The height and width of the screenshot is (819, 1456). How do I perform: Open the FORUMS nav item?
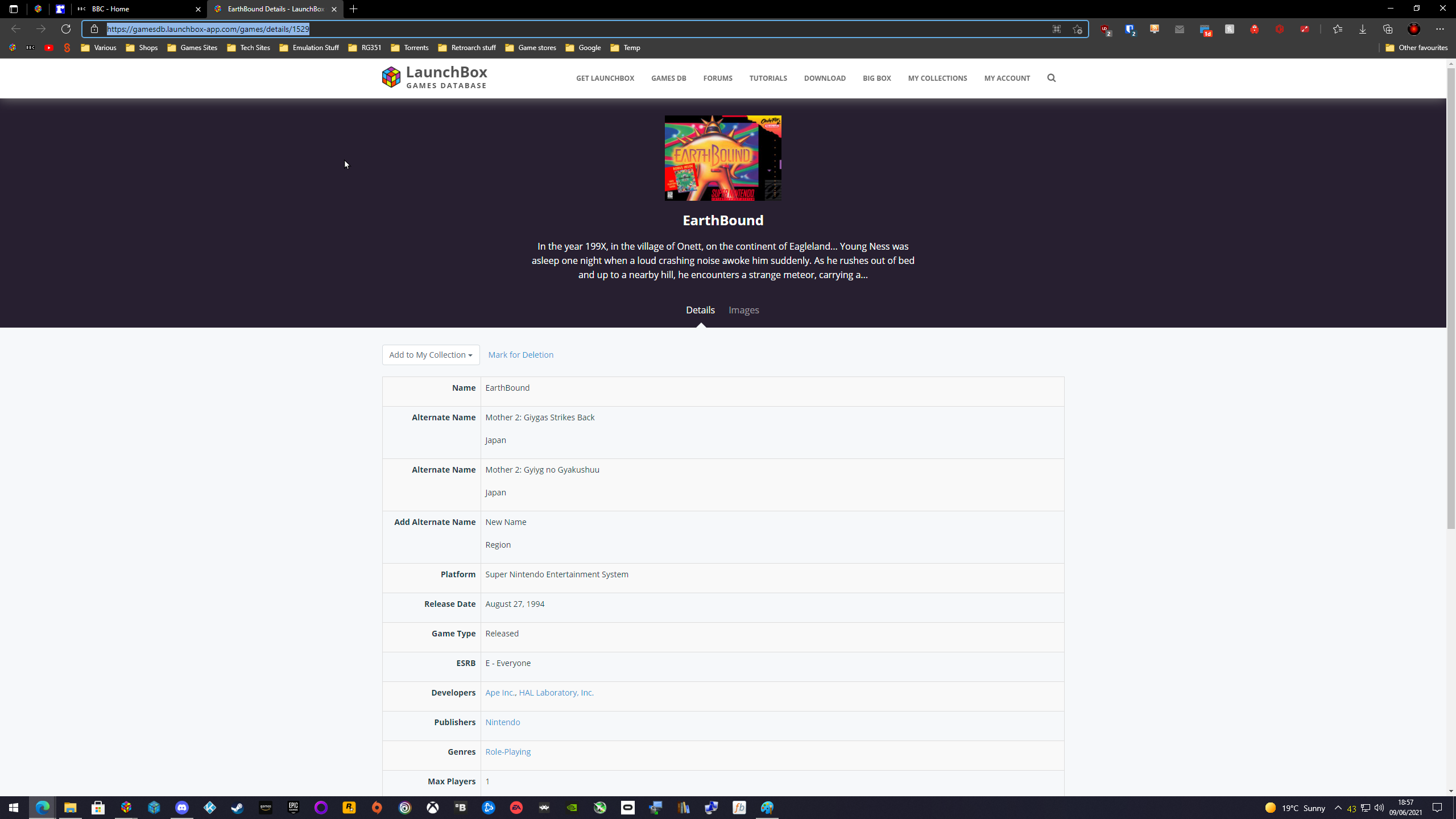pos(718,78)
